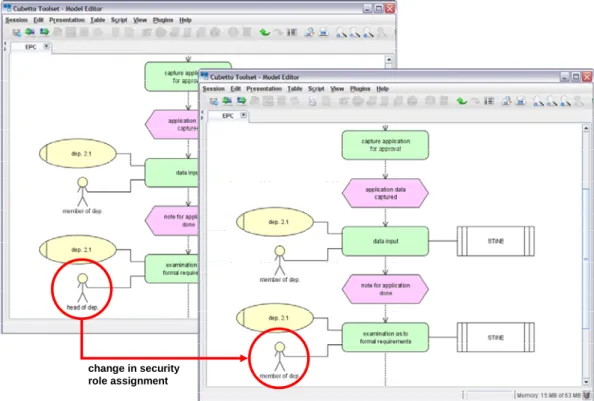This screenshot has width=594, height=401.
Task: Click the printer icon in front window toolbar
Action: click(521, 101)
